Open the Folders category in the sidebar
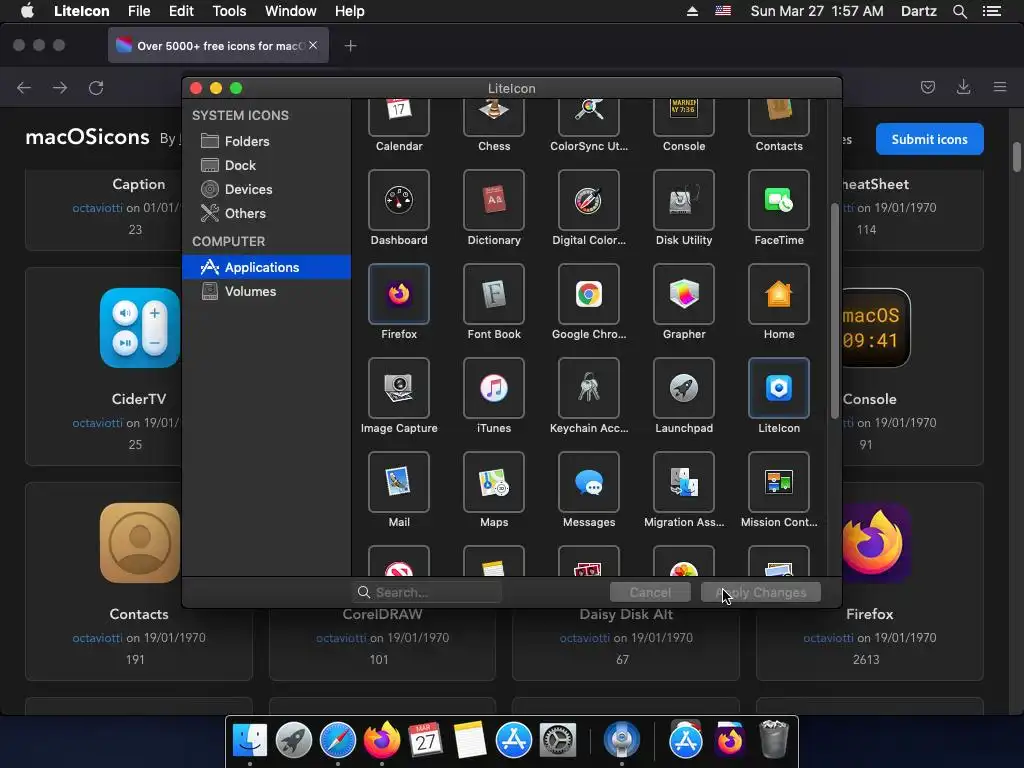The width and height of the screenshot is (1024, 768). click(x=266, y=141)
